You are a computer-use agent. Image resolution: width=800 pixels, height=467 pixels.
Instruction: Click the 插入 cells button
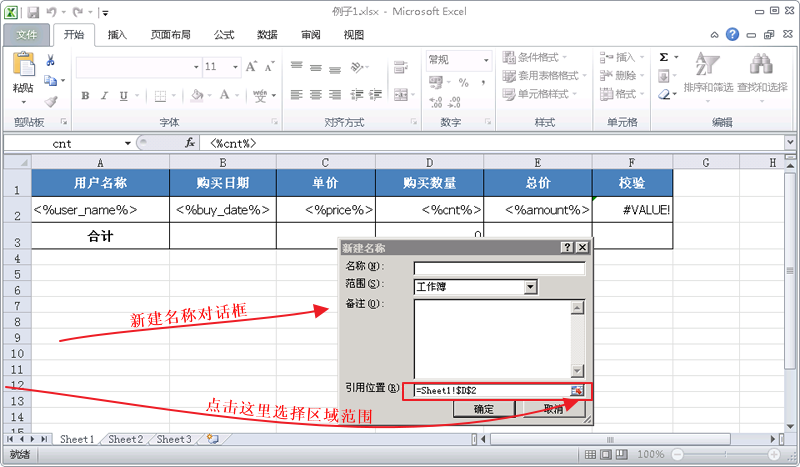(x=622, y=57)
